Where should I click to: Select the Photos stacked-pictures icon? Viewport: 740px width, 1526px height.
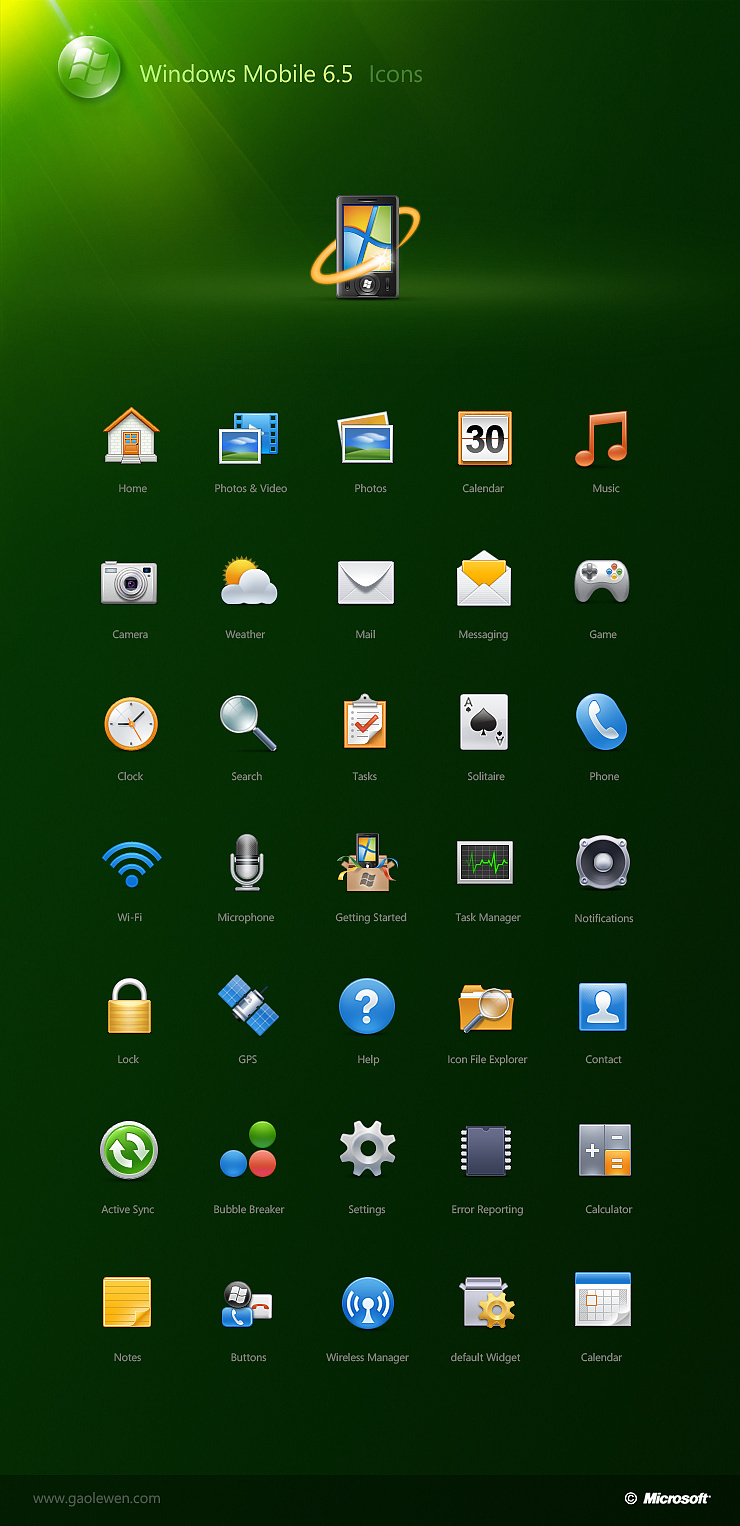366,438
